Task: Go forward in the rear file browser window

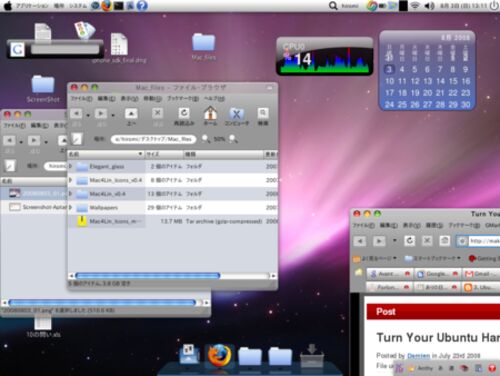Action: coord(34,140)
